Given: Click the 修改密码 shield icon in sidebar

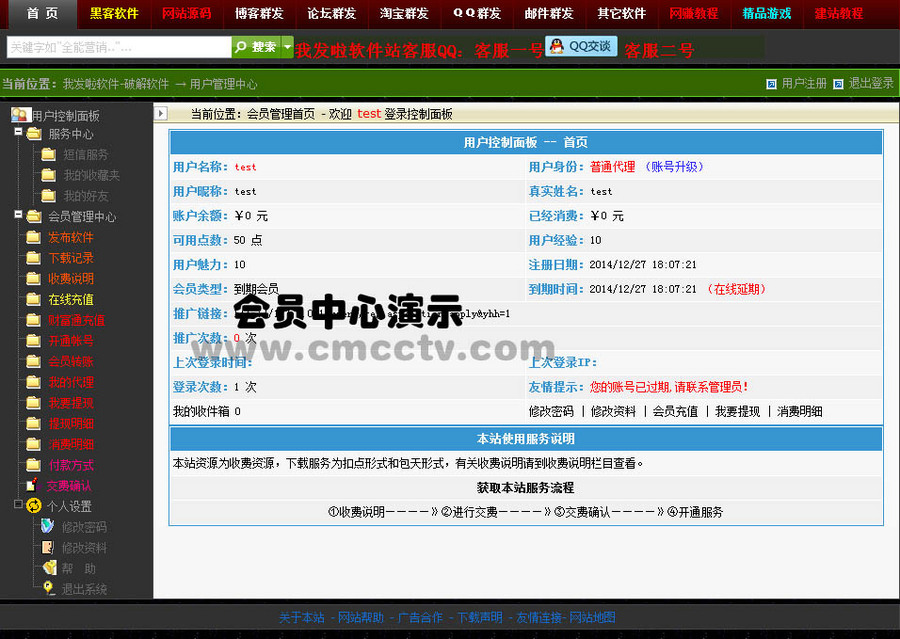Looking at the screenshot, I should [x=48, y=526].
